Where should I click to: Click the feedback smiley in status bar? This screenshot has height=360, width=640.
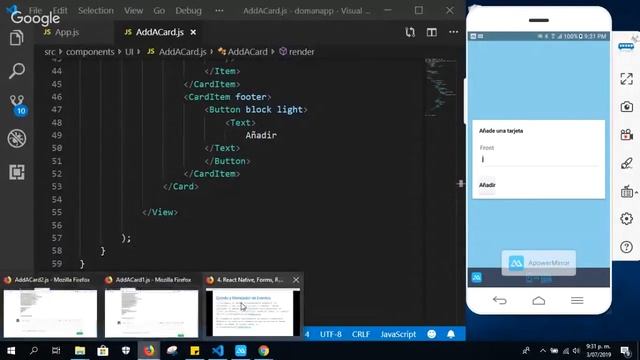[x=431, y=334]
